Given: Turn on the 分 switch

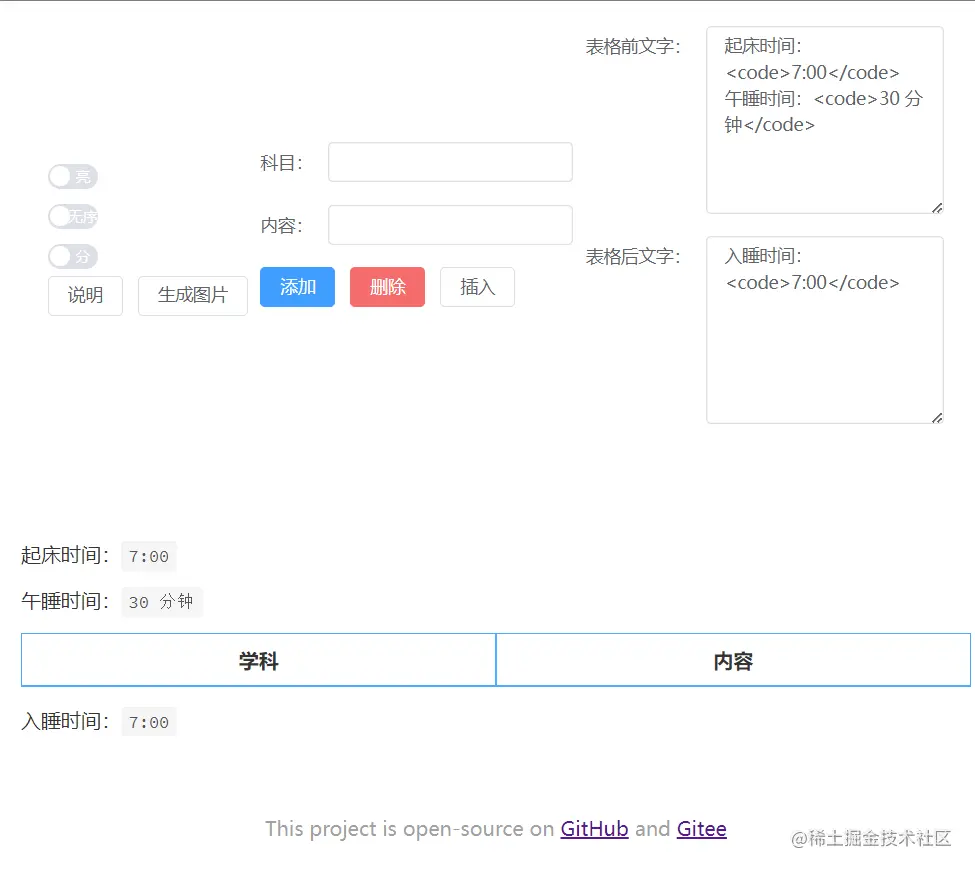Looking at the screenshot, I should (73, 256).
